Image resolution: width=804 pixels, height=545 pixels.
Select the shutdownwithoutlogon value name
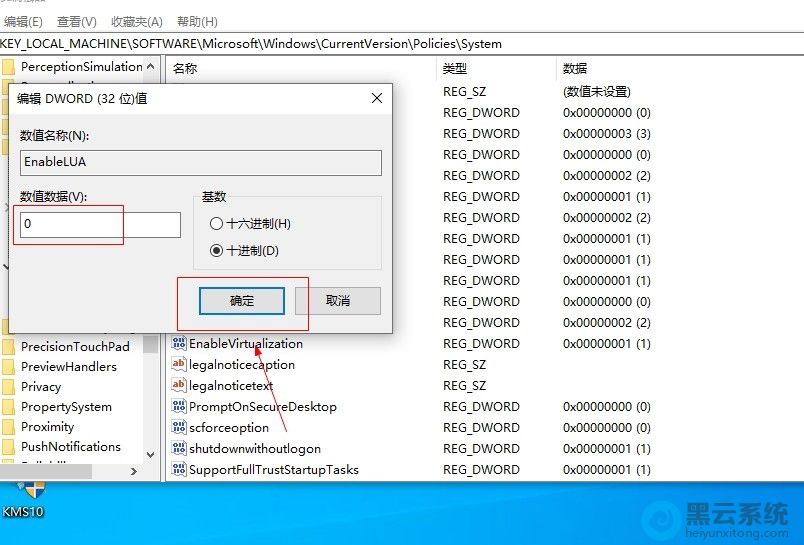(255, 449)
